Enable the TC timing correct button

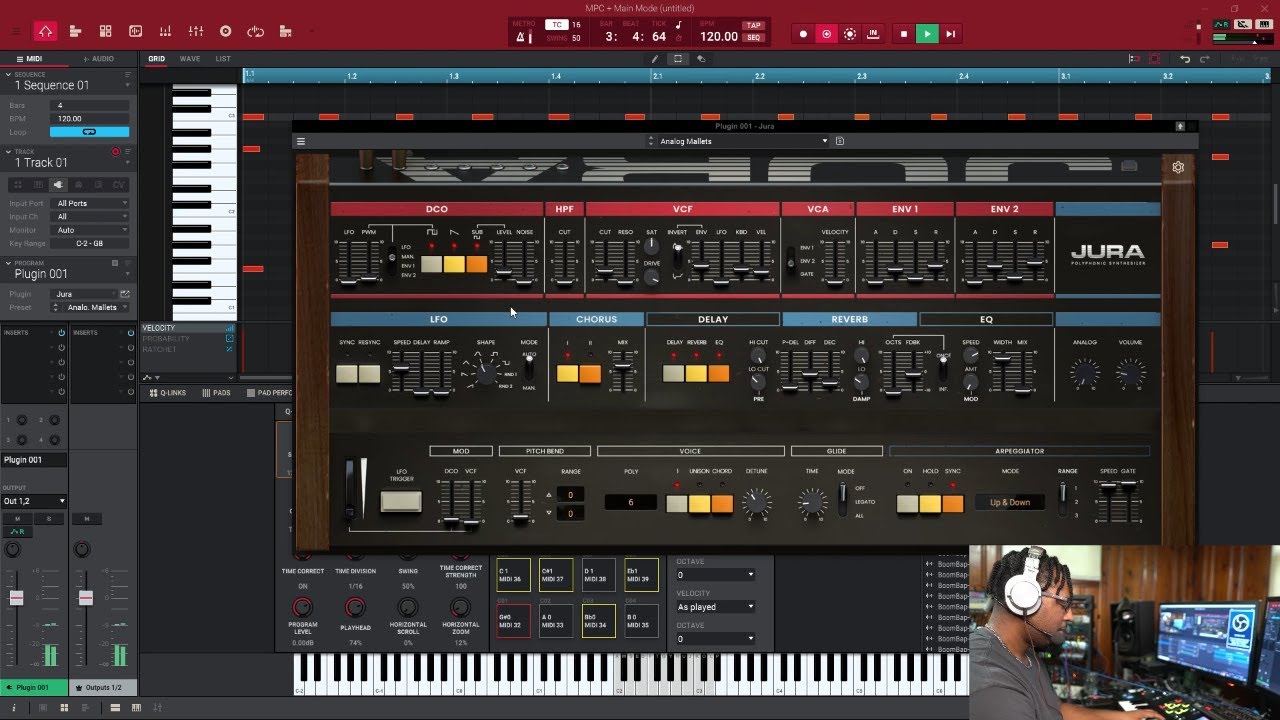pos(556,25)
